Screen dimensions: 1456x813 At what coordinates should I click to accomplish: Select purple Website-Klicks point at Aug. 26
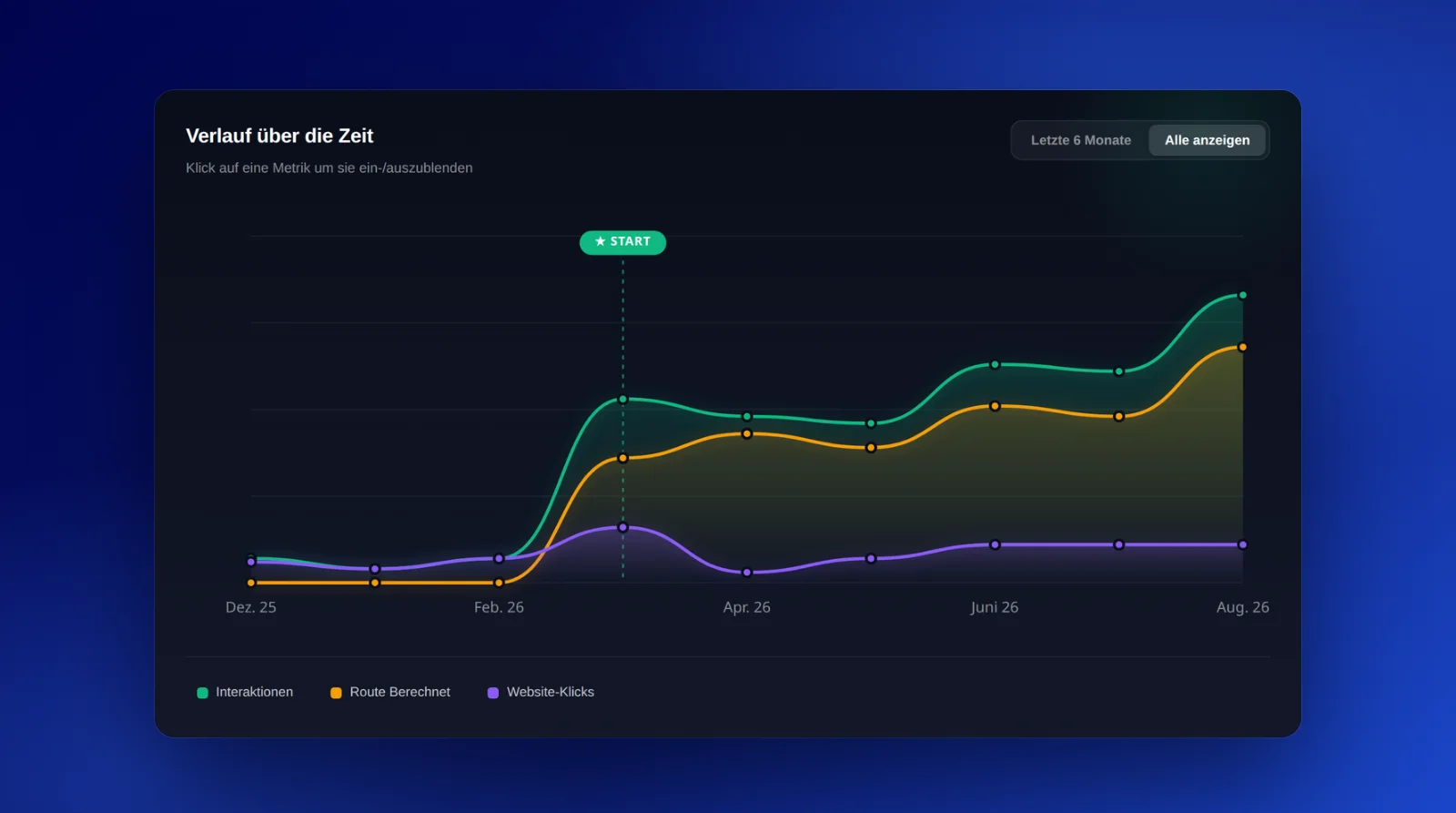tap(1242, 544)
